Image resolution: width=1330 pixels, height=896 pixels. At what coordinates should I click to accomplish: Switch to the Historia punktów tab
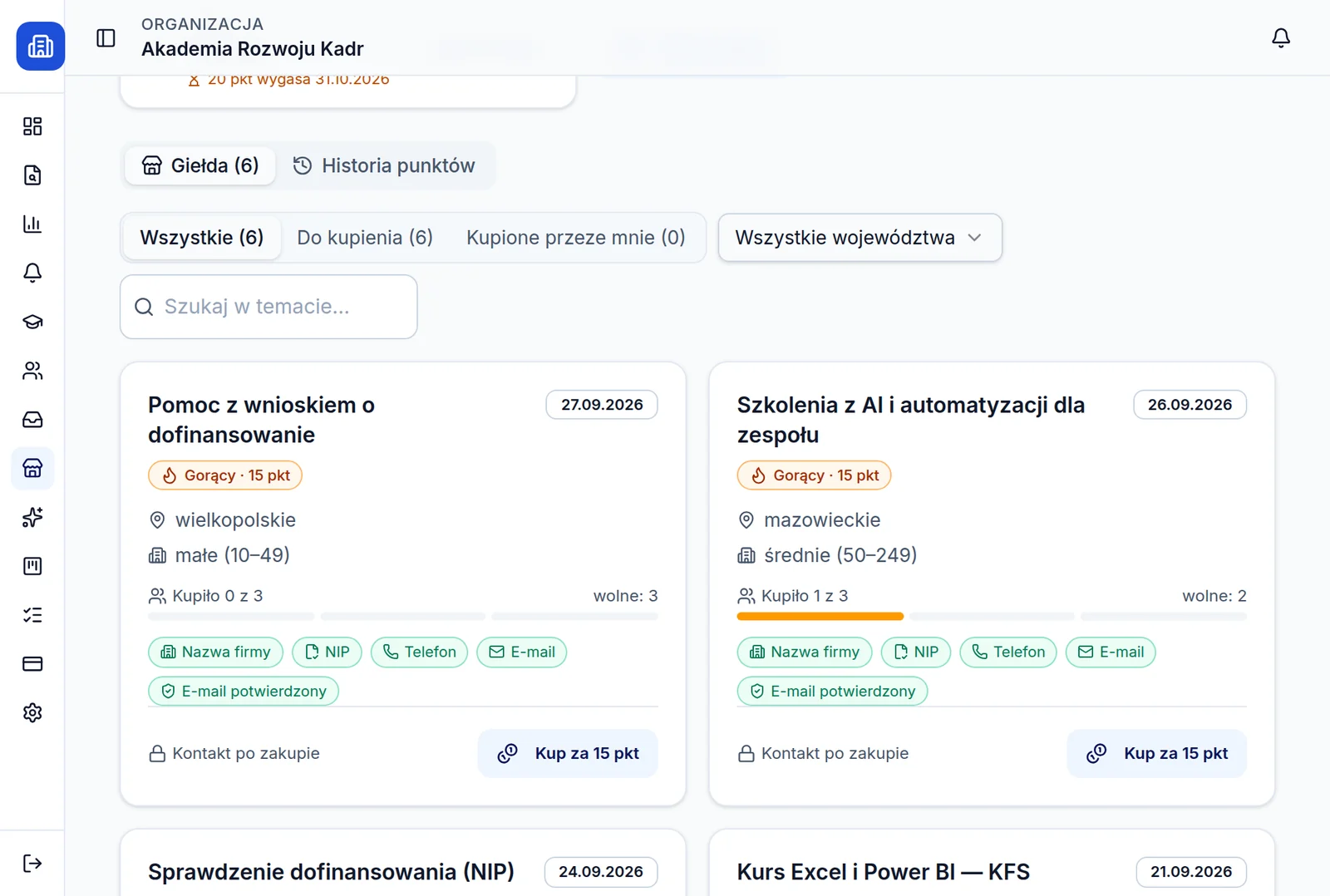click(384, 165)
